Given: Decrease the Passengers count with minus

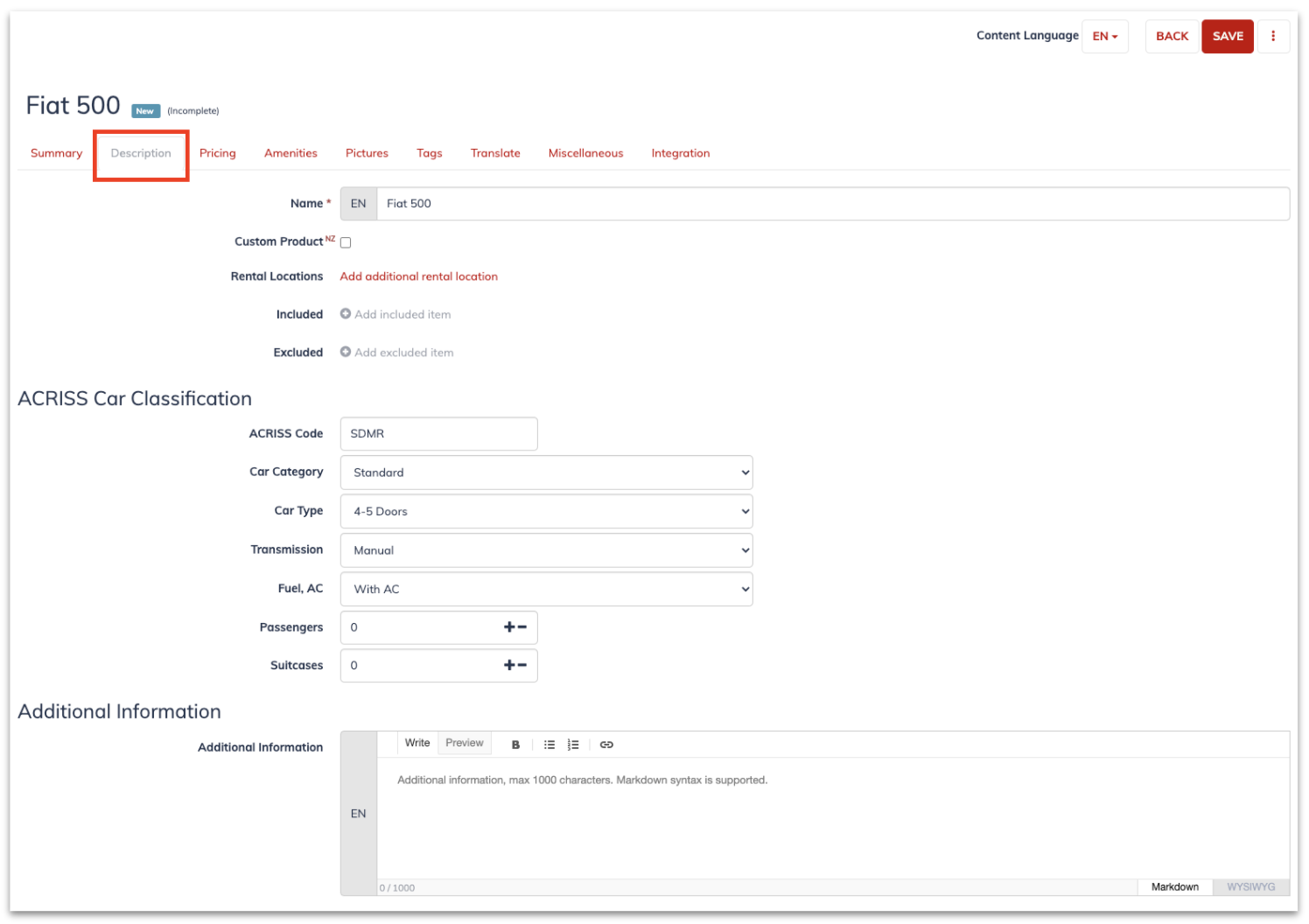Looking at the screenshot, I should click(x=522, y=626).
